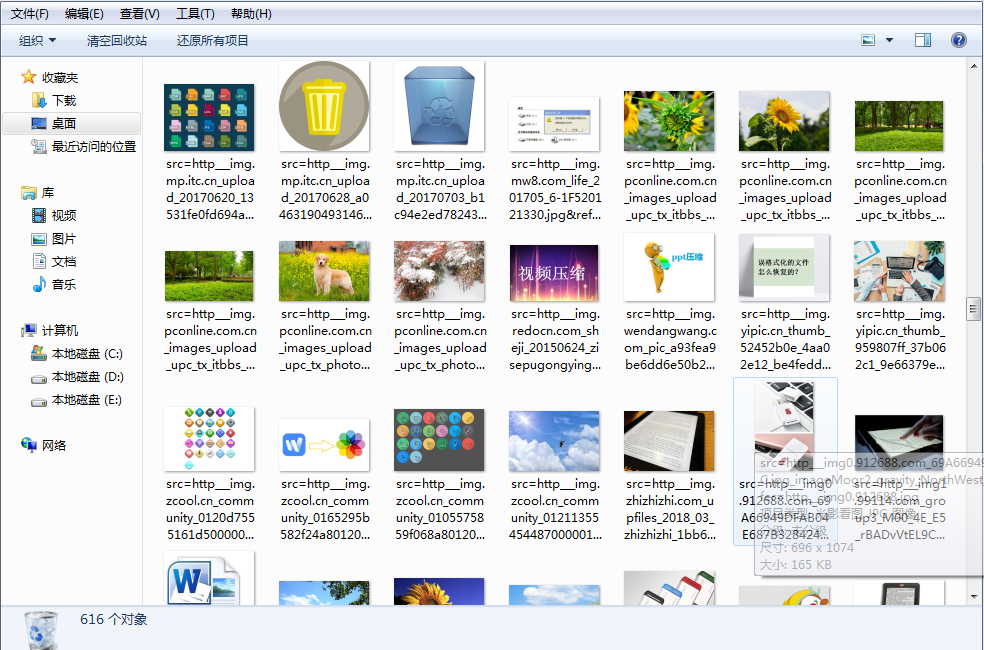The image size is (984, 650).
Task: Open the Videos (视频) library
Action: pos(63,215)
